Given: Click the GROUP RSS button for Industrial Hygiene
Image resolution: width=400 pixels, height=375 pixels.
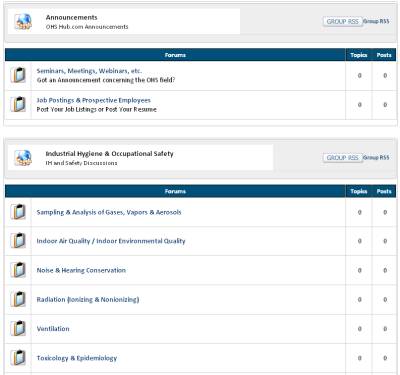Looking at the screenshot, I should pos(342,158).
